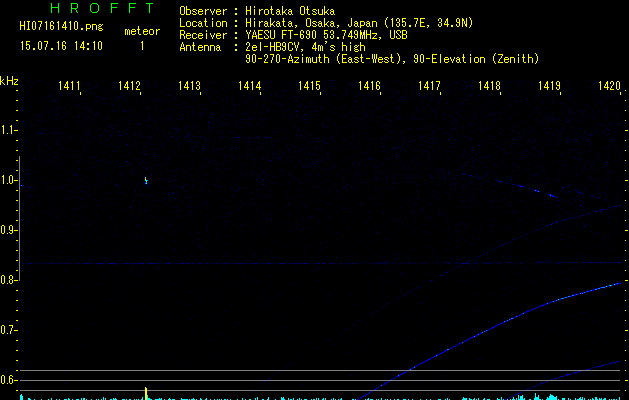
Task: Click the HROFFT title text
Action: pos(103,8)
